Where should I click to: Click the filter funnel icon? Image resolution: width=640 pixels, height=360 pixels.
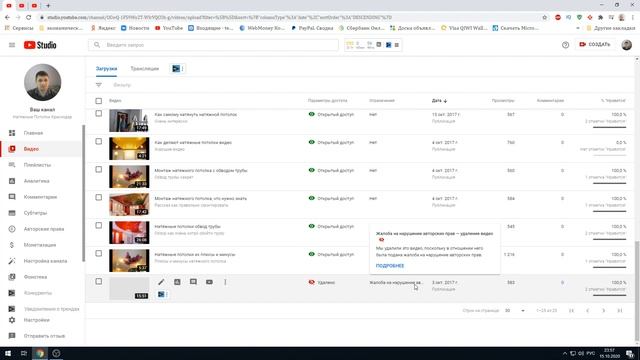(99, 85)
